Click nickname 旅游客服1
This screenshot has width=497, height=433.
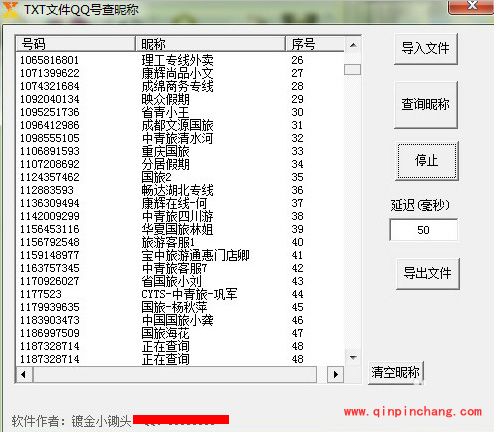tap(168, 242)
